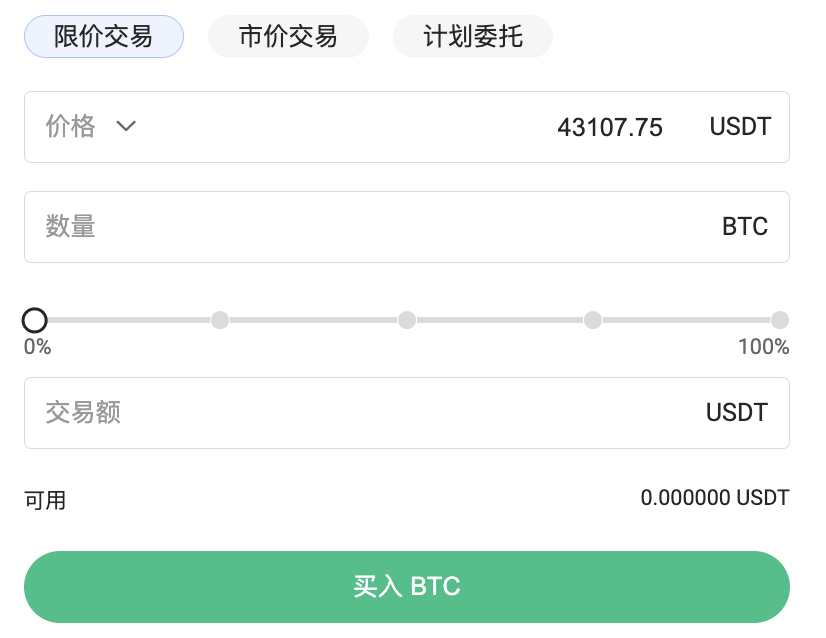Click the slider handle at 0%
This screenshot has width=826, height=638.
[35, 320]
